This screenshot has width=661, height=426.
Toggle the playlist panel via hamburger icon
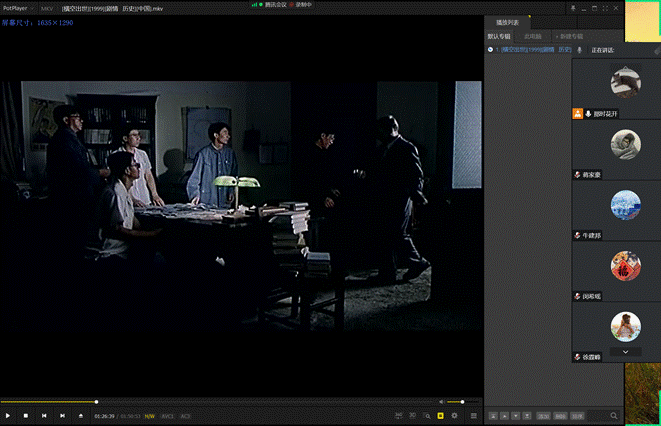(473, 415)
